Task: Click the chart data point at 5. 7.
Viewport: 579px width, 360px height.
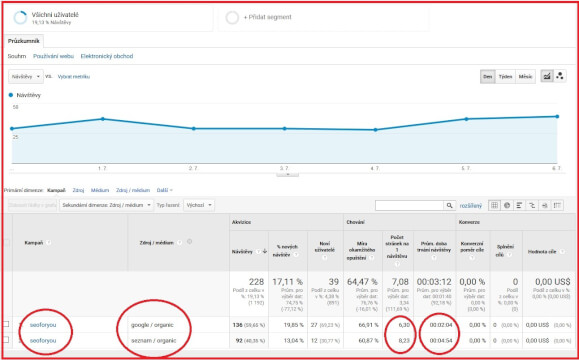Action: (466, 119)
